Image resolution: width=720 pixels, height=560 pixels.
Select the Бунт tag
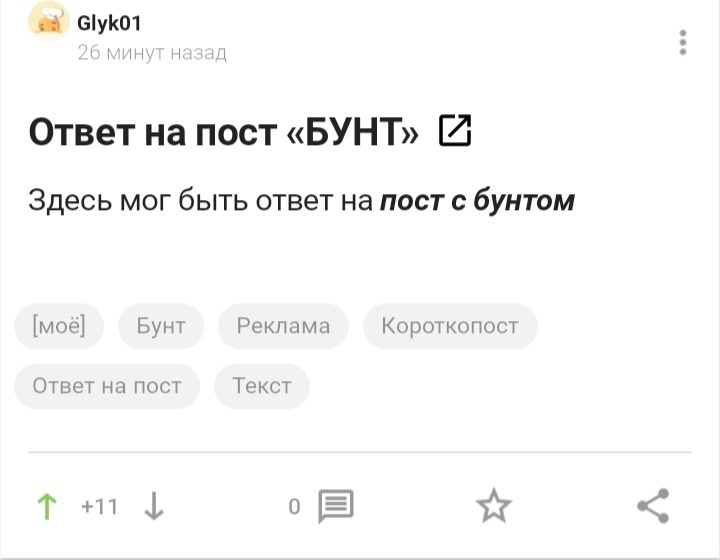tap(161, 326)
